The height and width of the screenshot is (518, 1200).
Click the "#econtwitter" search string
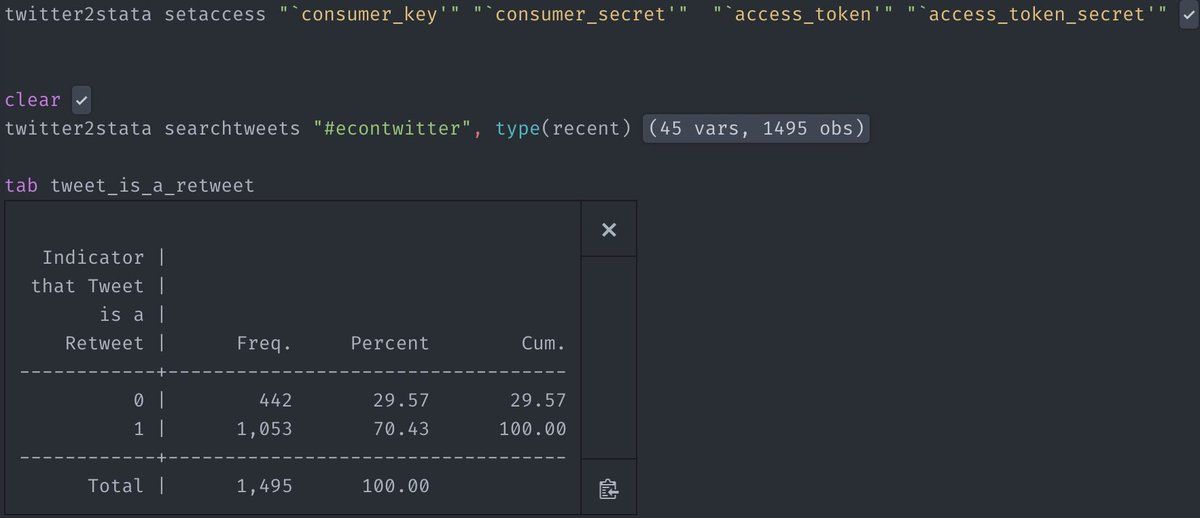[x=387, y=129]
